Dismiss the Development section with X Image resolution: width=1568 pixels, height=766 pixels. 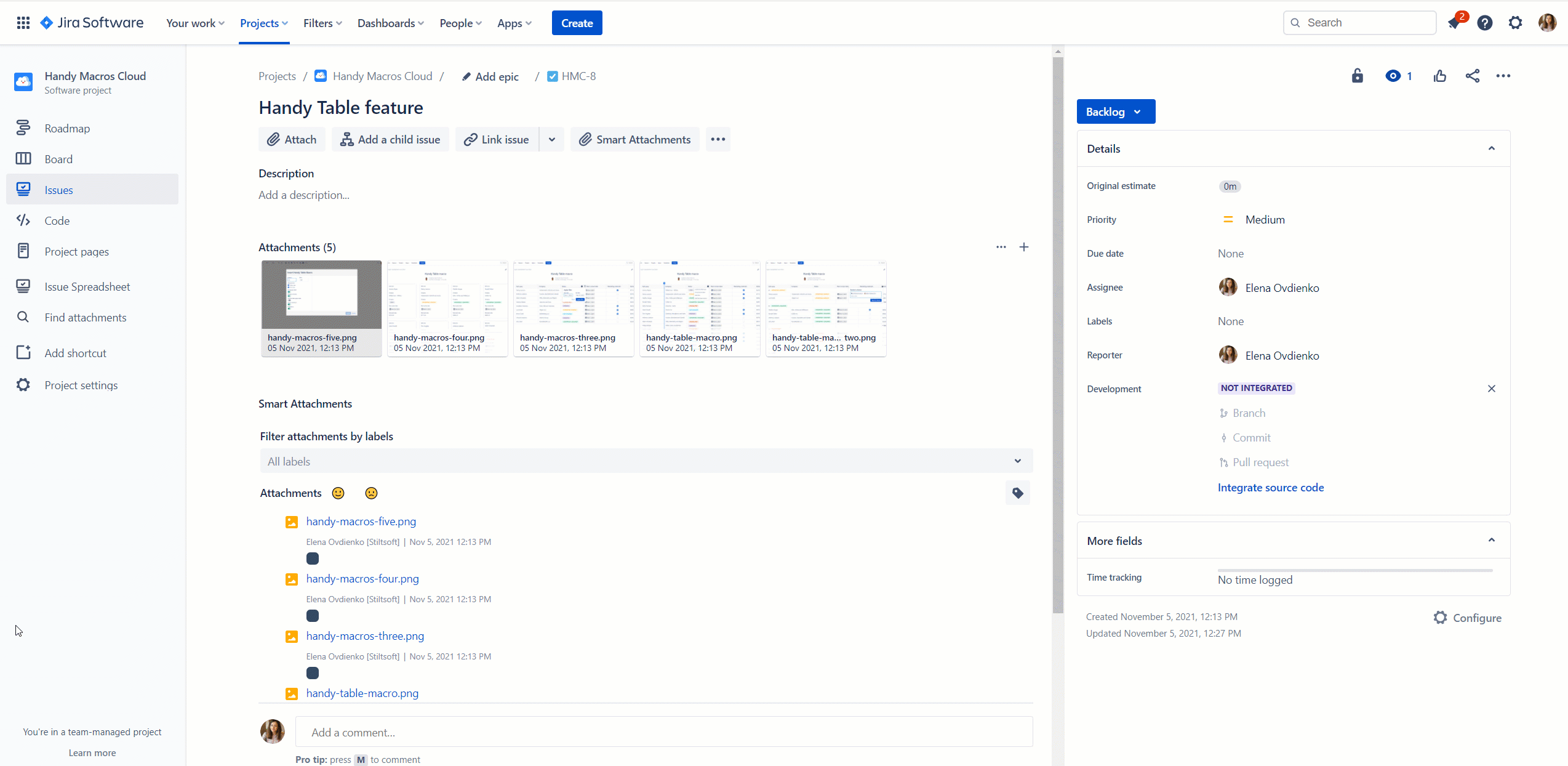click(1492, 389)
